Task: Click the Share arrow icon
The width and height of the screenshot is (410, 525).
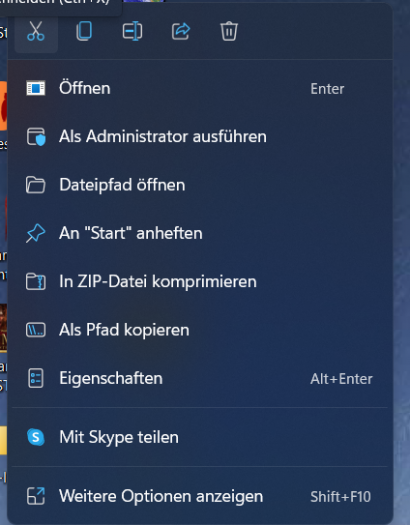Action: pos(181,31)
